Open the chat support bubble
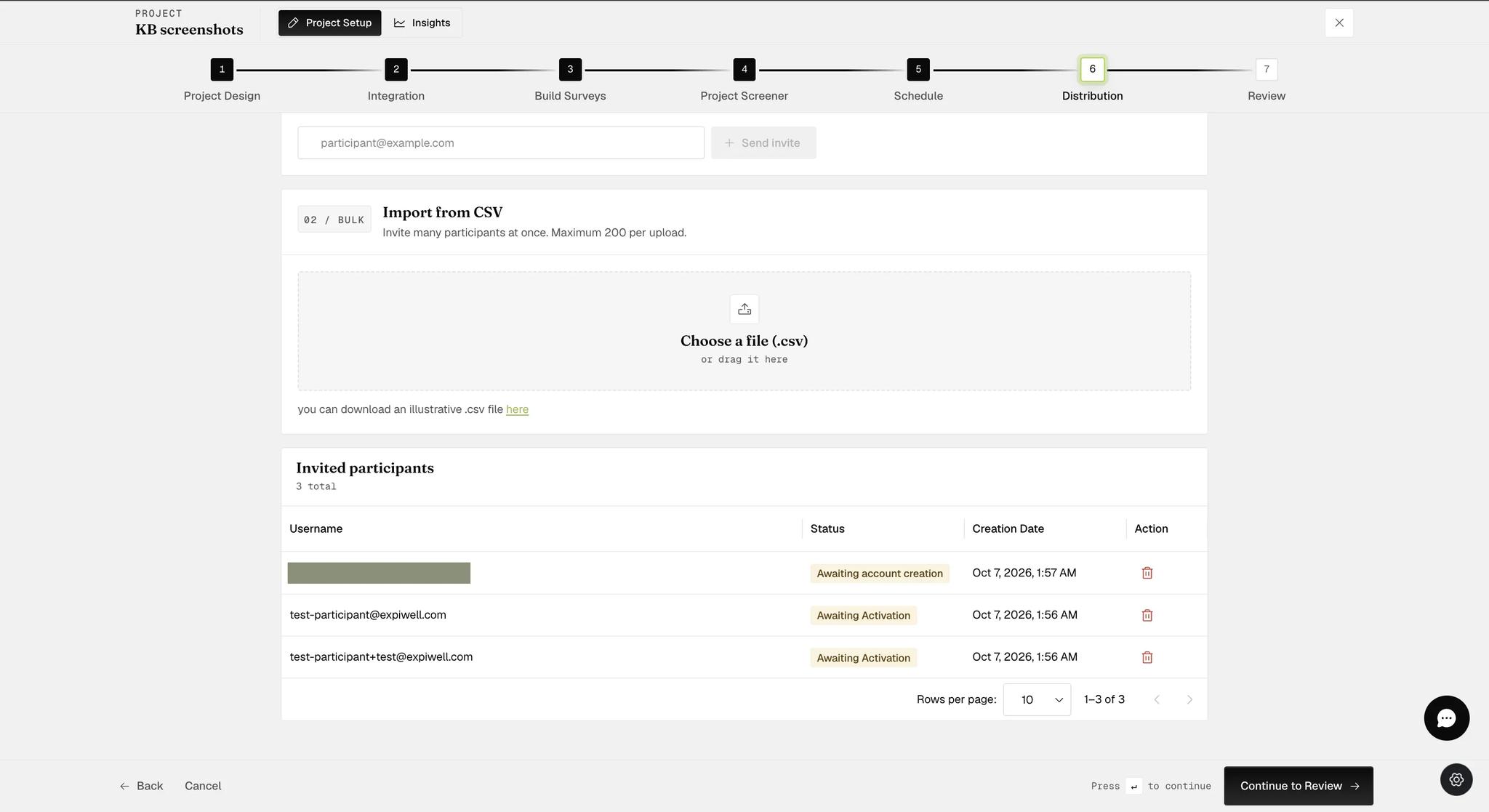The image size is (1489, 812). click(x=1446, y=718)
